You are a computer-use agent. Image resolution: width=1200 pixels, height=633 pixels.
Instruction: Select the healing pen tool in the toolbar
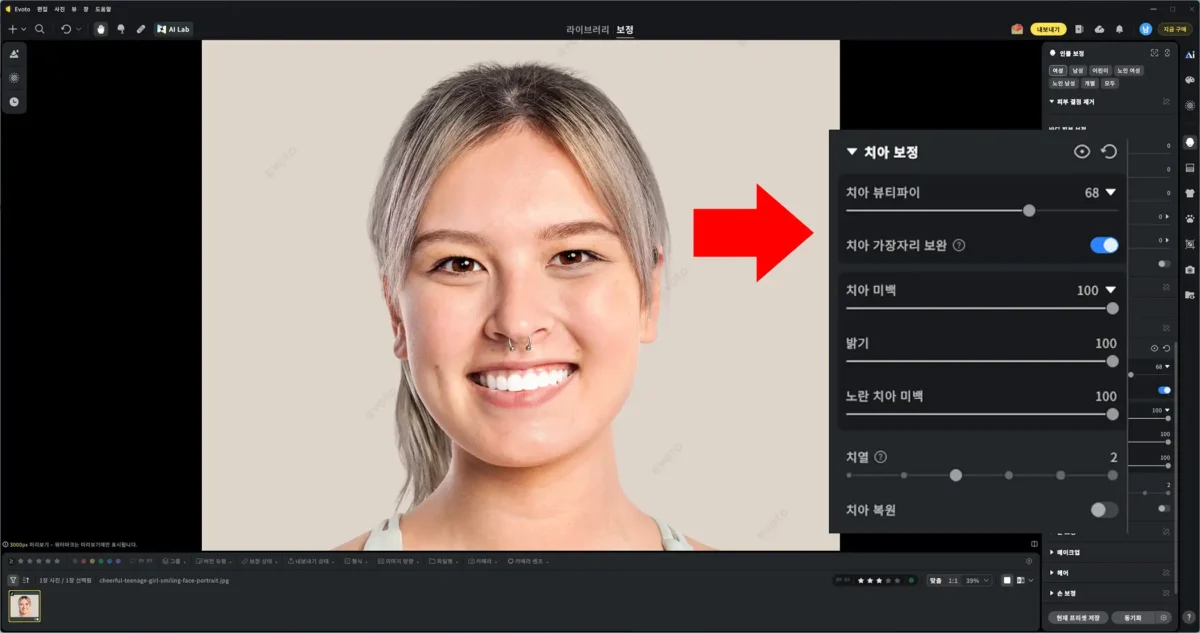click(x=141, y=29)
